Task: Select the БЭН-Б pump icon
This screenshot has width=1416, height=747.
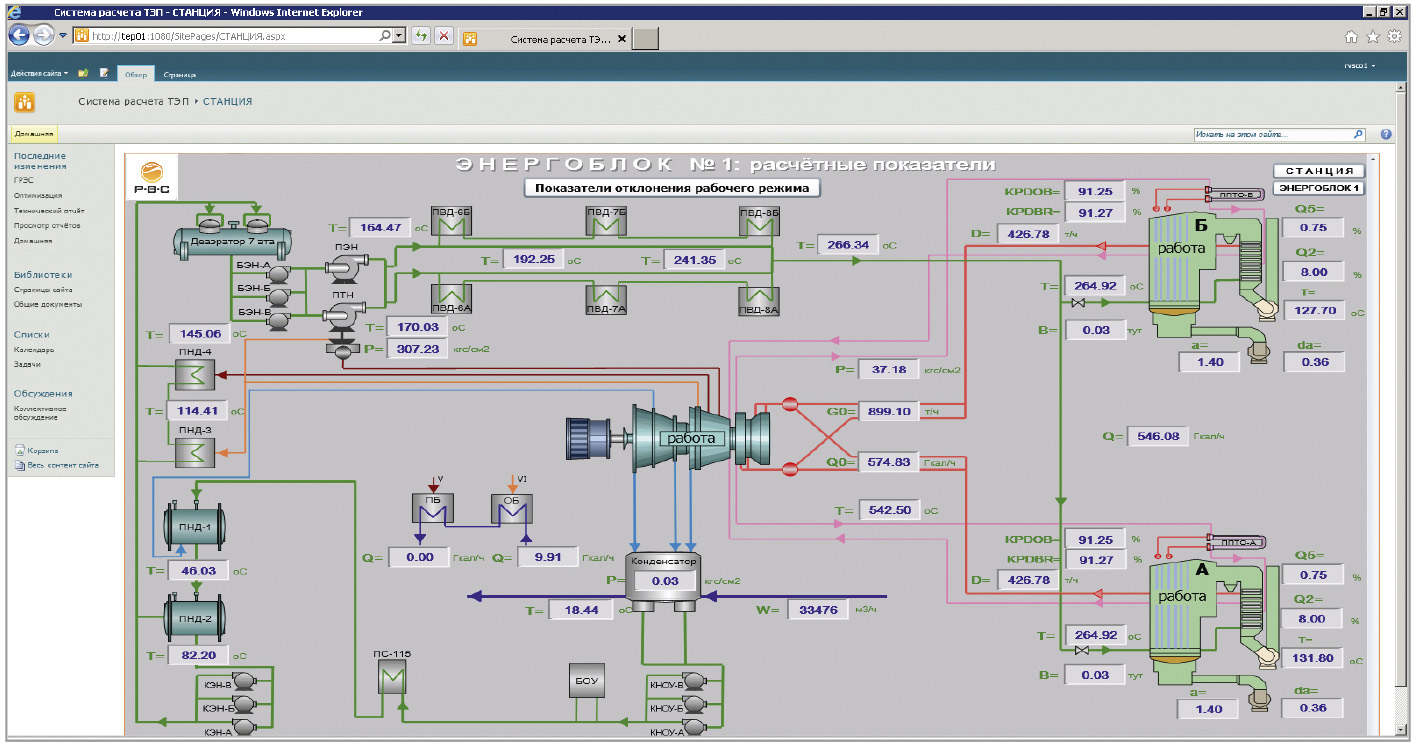Action: coord(279,298)
